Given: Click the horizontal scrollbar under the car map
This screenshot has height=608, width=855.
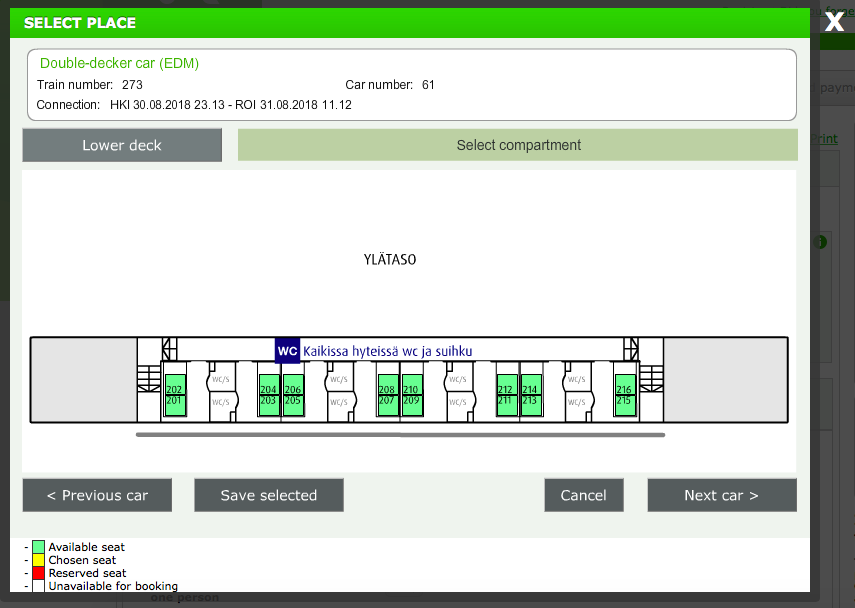Looking at the screenshot, I should 400,435.
